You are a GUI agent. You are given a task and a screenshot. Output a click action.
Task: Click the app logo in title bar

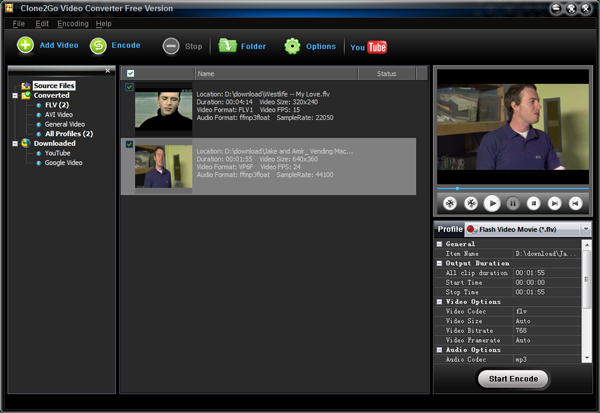coord(8,8)
